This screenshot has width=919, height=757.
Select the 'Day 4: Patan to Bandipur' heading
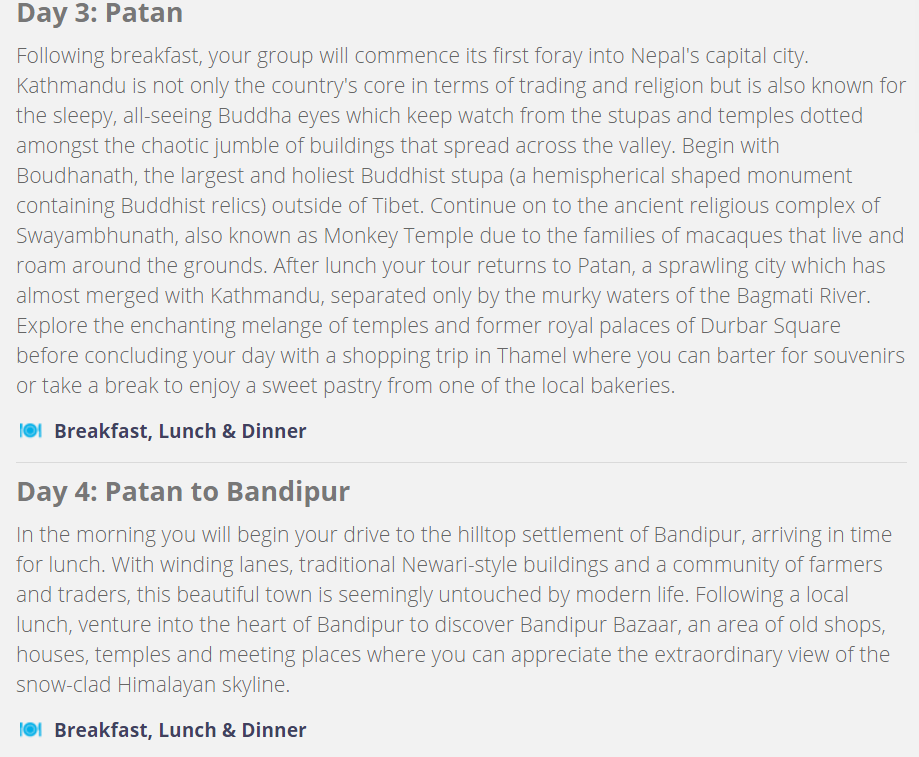click(183, 491)
